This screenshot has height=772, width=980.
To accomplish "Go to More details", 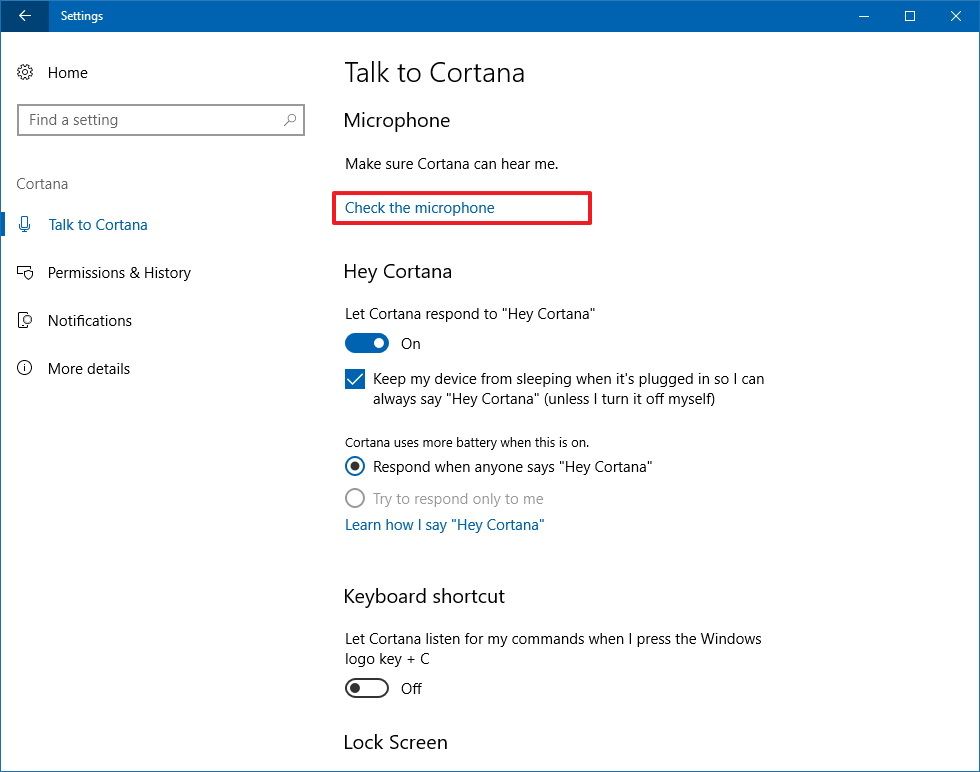I will pos(89,368).
